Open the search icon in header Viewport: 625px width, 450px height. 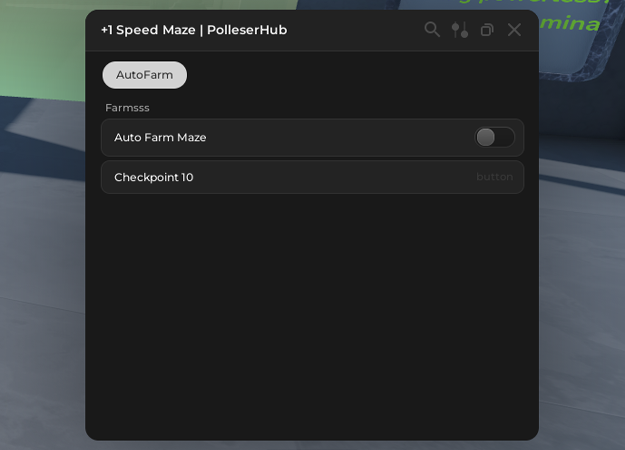coord(432,30)
